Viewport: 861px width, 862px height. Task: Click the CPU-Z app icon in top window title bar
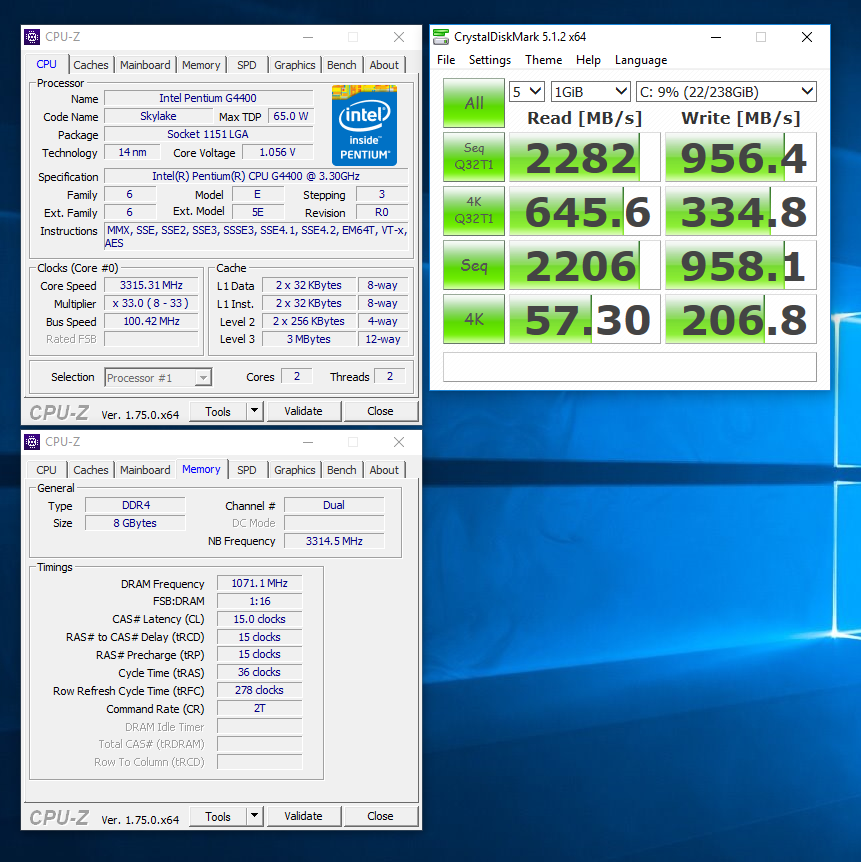point(32,37)
